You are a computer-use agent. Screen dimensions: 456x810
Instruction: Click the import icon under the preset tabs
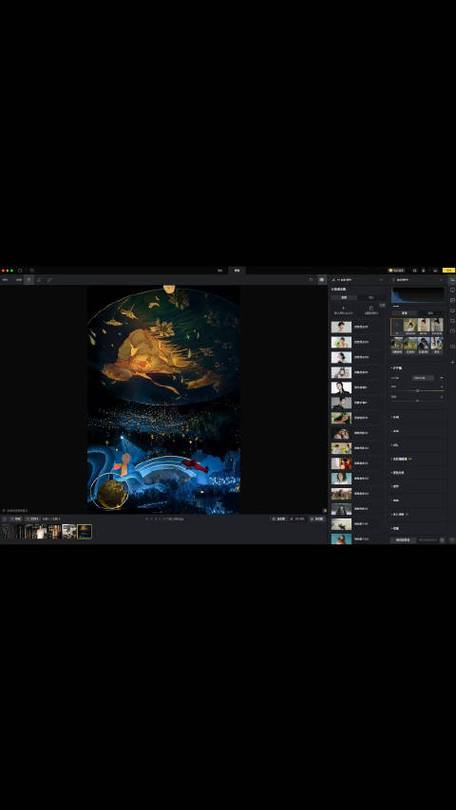343,309
